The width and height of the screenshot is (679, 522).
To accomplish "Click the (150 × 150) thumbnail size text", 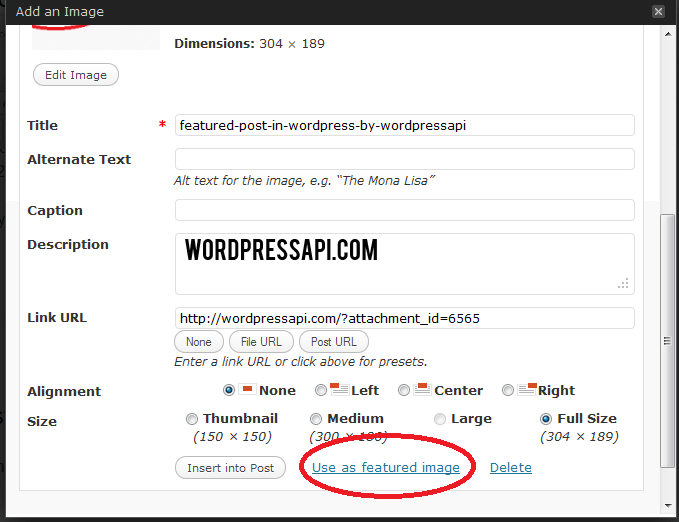I will (x=233, y=437).
